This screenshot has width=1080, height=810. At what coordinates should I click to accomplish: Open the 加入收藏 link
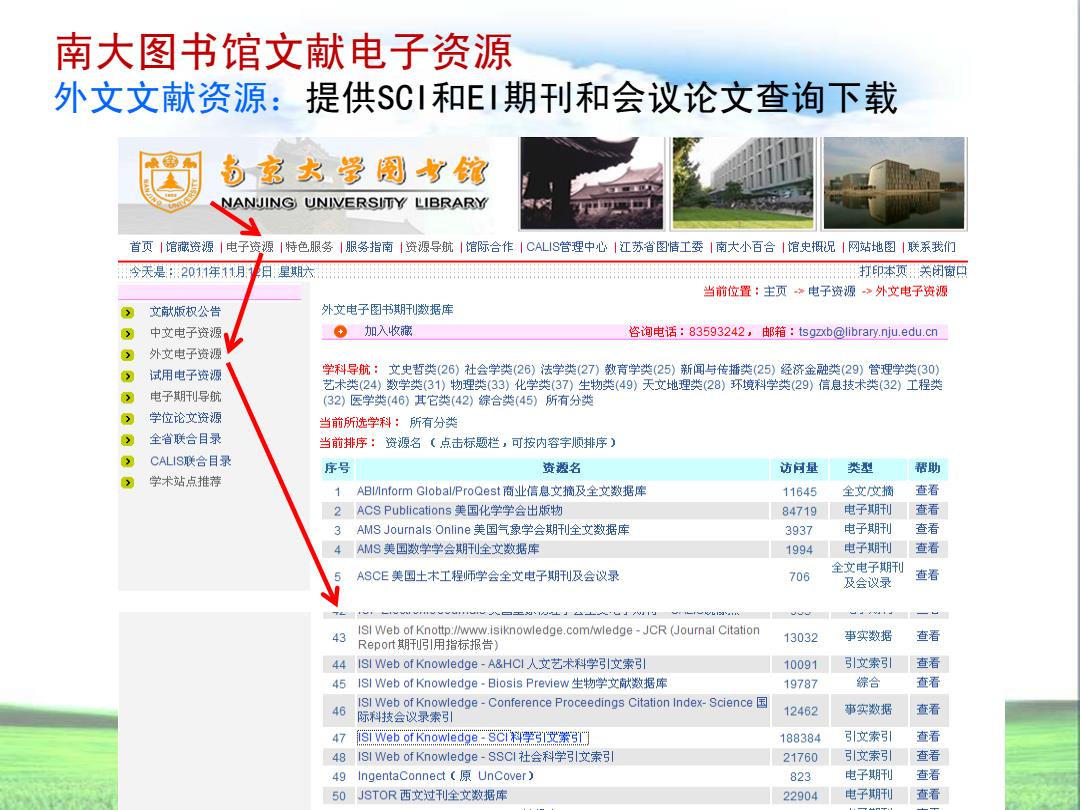pos(388,331)
